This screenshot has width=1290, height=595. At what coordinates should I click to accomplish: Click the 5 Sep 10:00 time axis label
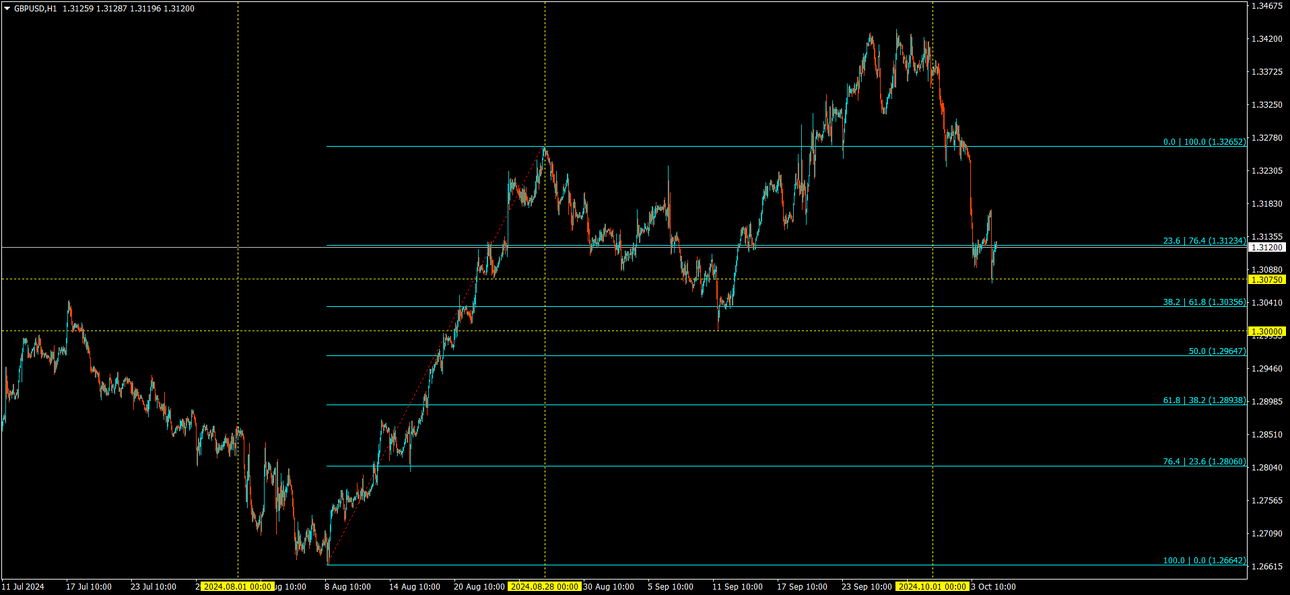coord(671,587)
